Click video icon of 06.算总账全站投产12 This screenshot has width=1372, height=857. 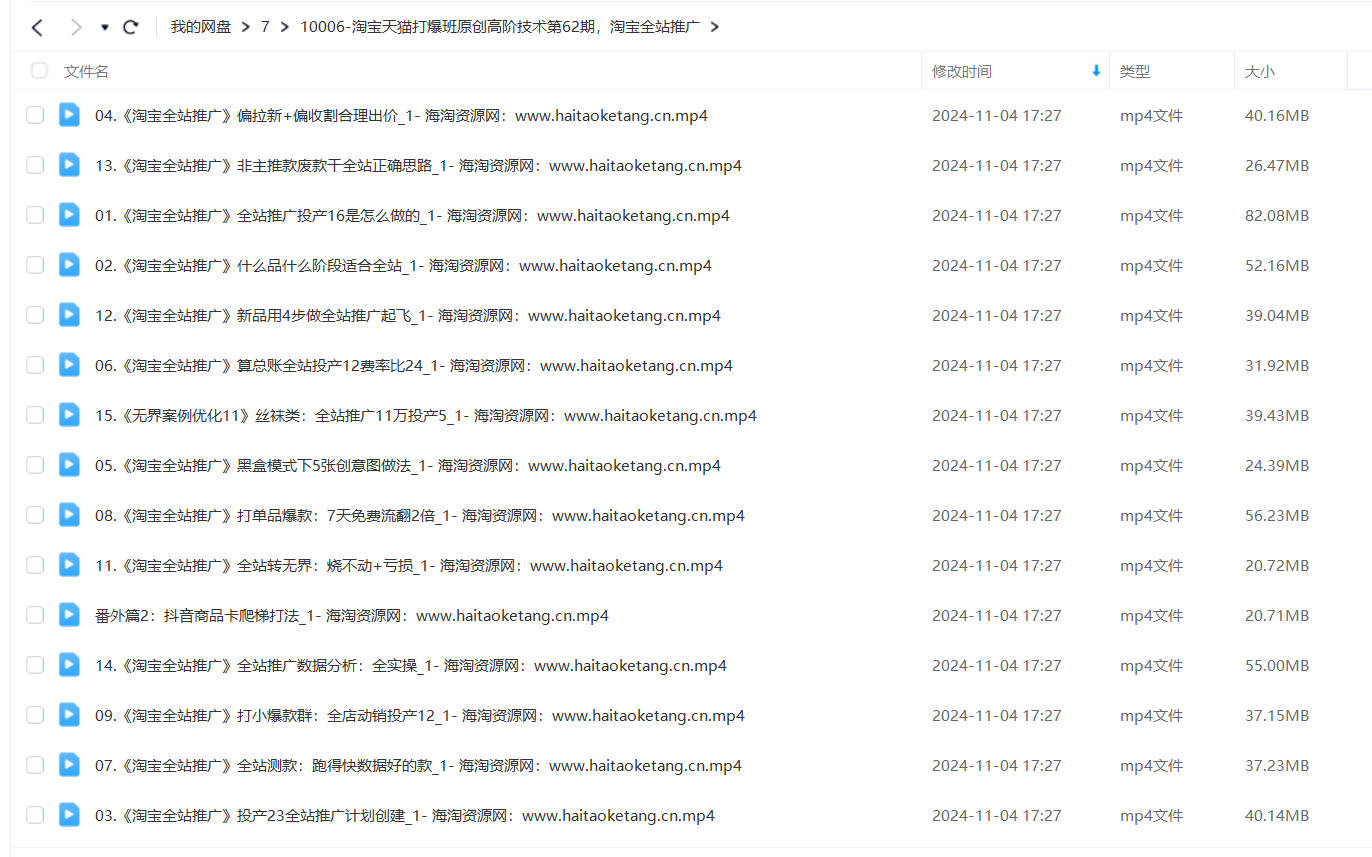[69, 365]
